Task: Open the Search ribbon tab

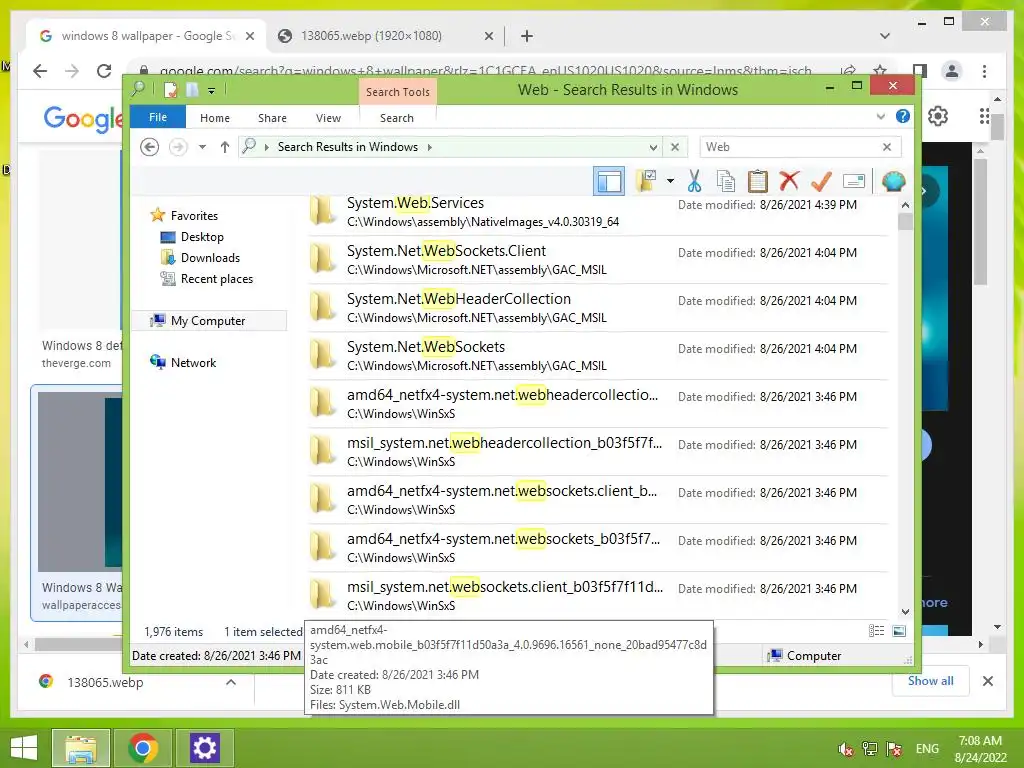Action: 396,118
